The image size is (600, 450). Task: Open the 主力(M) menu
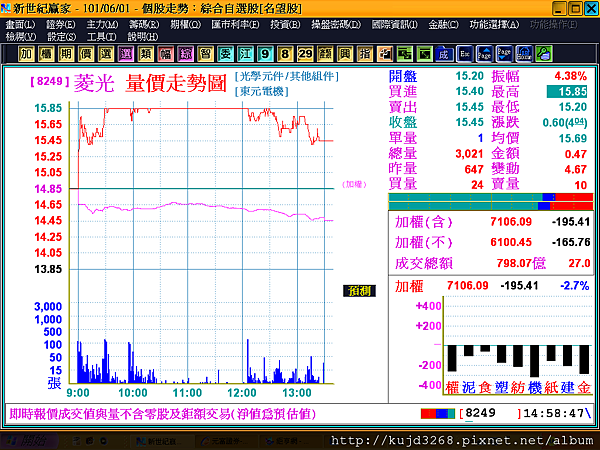(102, 24)
